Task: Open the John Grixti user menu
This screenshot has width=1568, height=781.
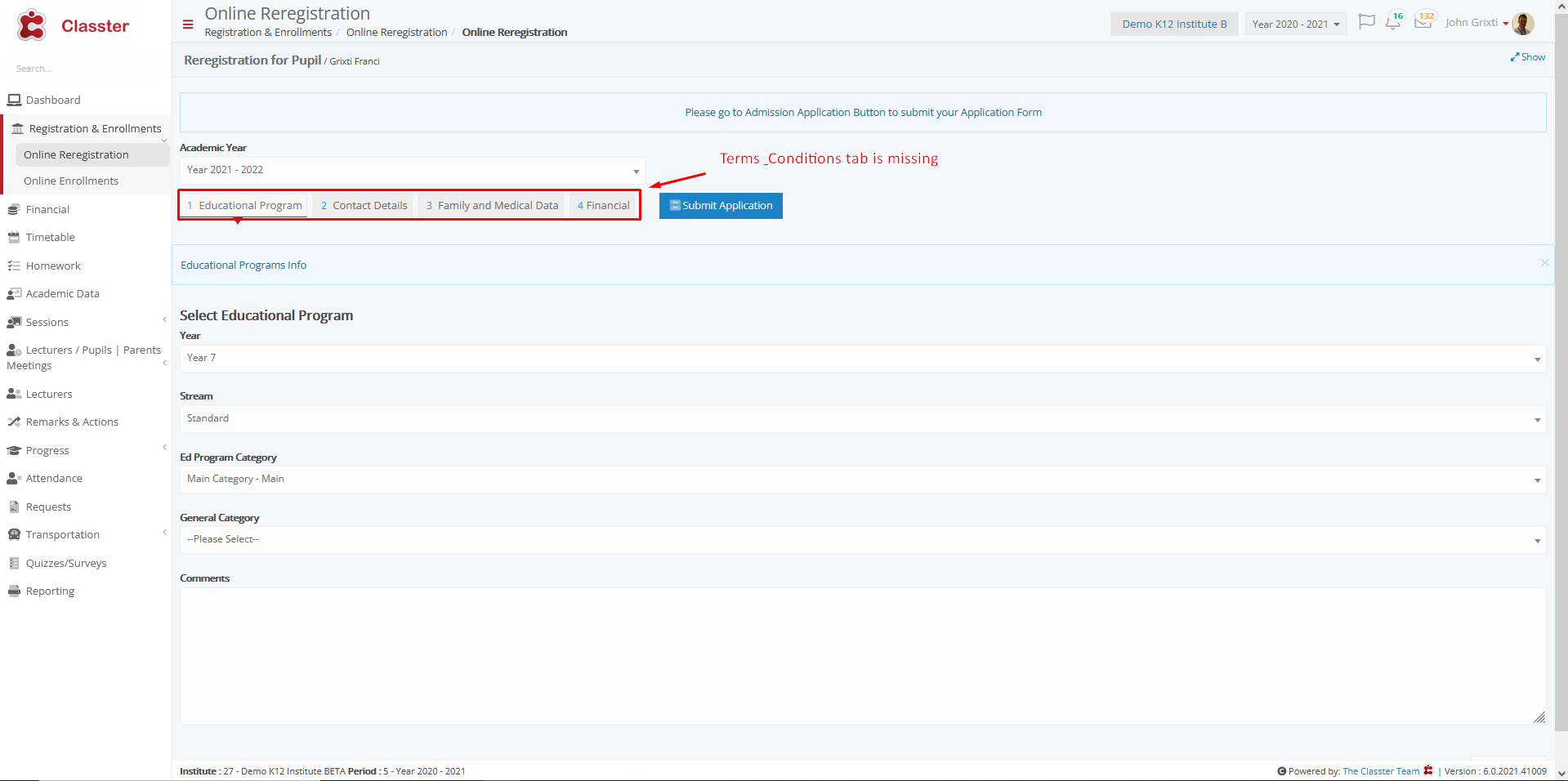Action: [1476, 23]
